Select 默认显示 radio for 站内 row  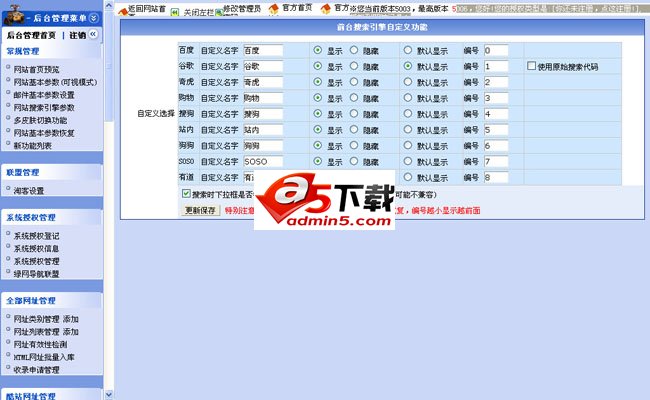tap(407, 129)
